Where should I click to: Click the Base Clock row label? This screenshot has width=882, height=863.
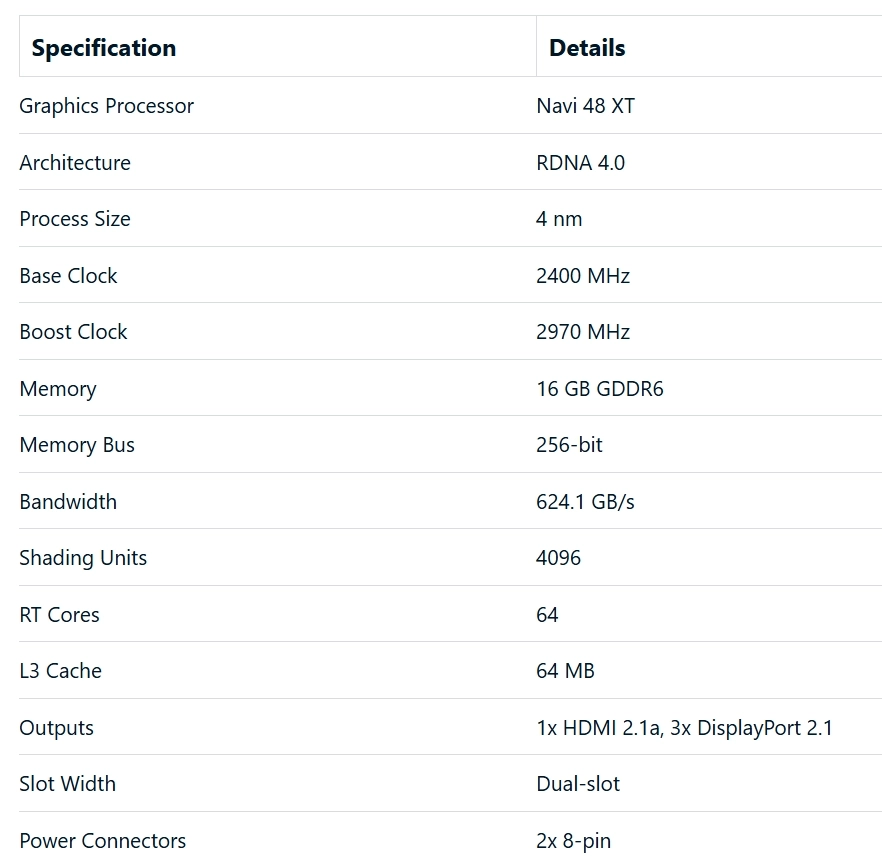click(68, 276)
